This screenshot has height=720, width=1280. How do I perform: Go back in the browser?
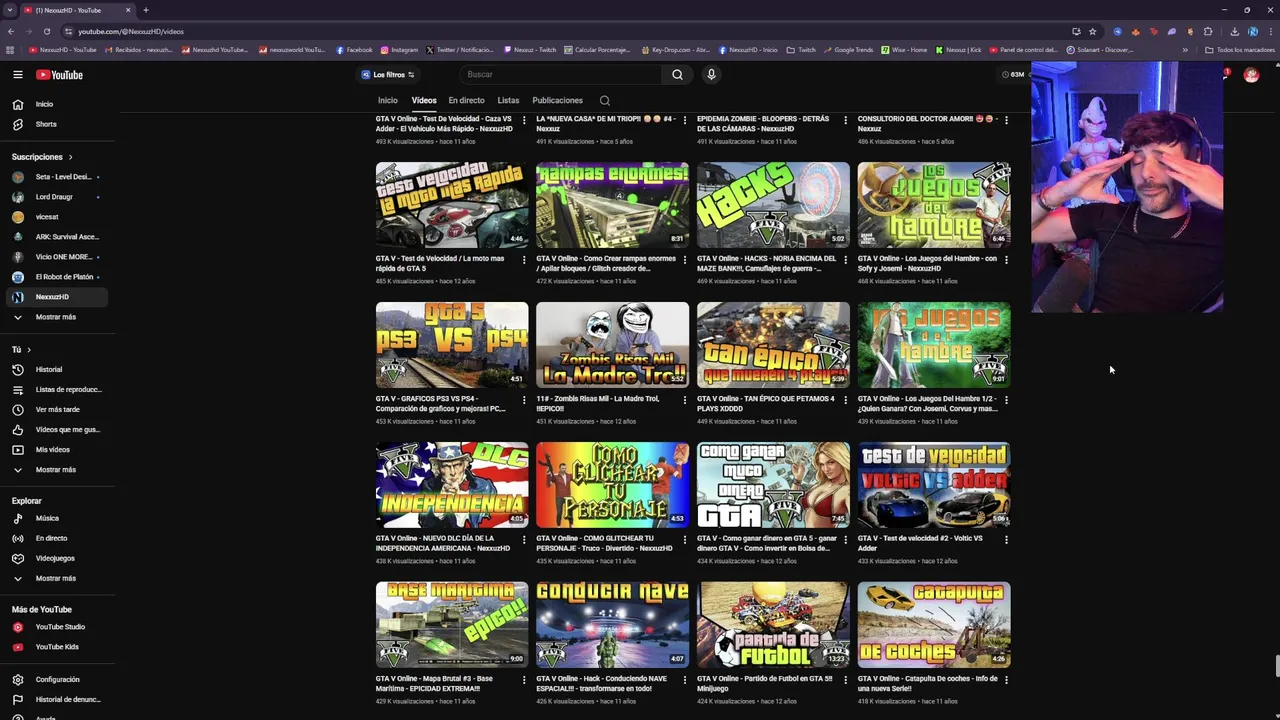click(x=11, y=31)
